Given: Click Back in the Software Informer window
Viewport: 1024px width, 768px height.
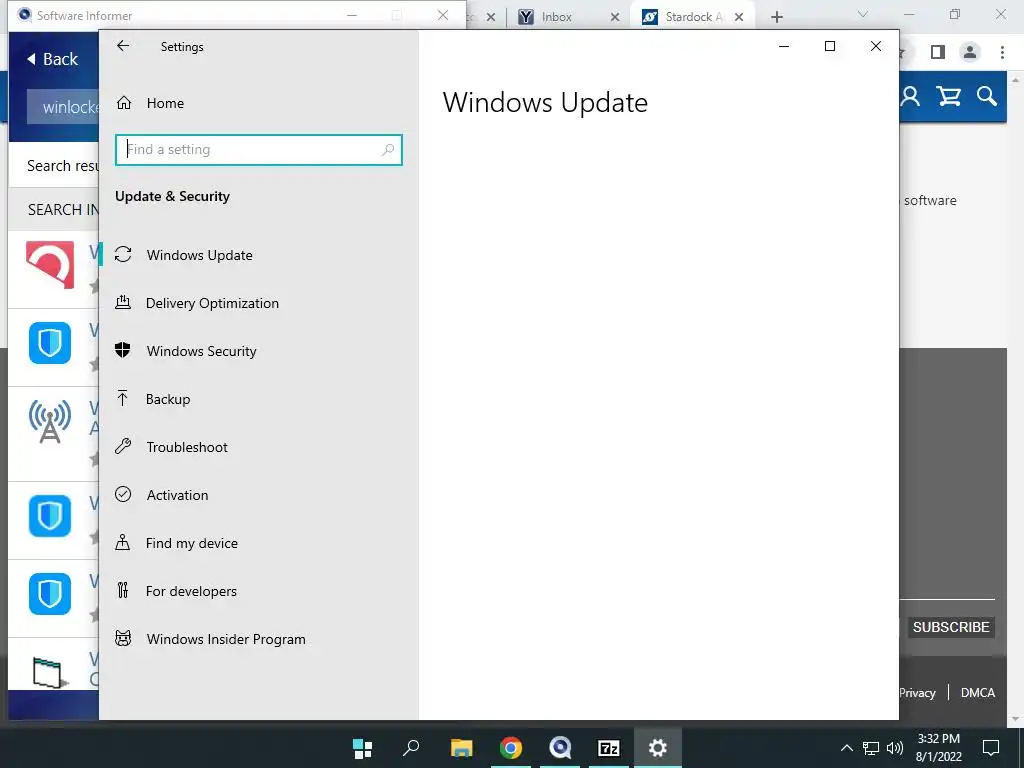Looking at the screenshot, I should (x=52, y=59).
